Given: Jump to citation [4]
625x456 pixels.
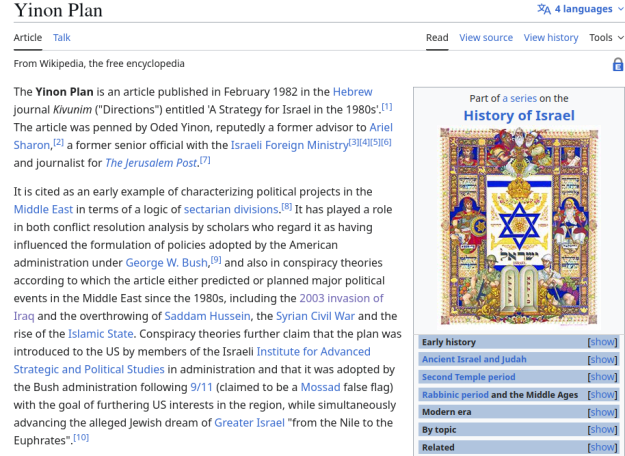Looking at the screenshot, I should [364, 142].
